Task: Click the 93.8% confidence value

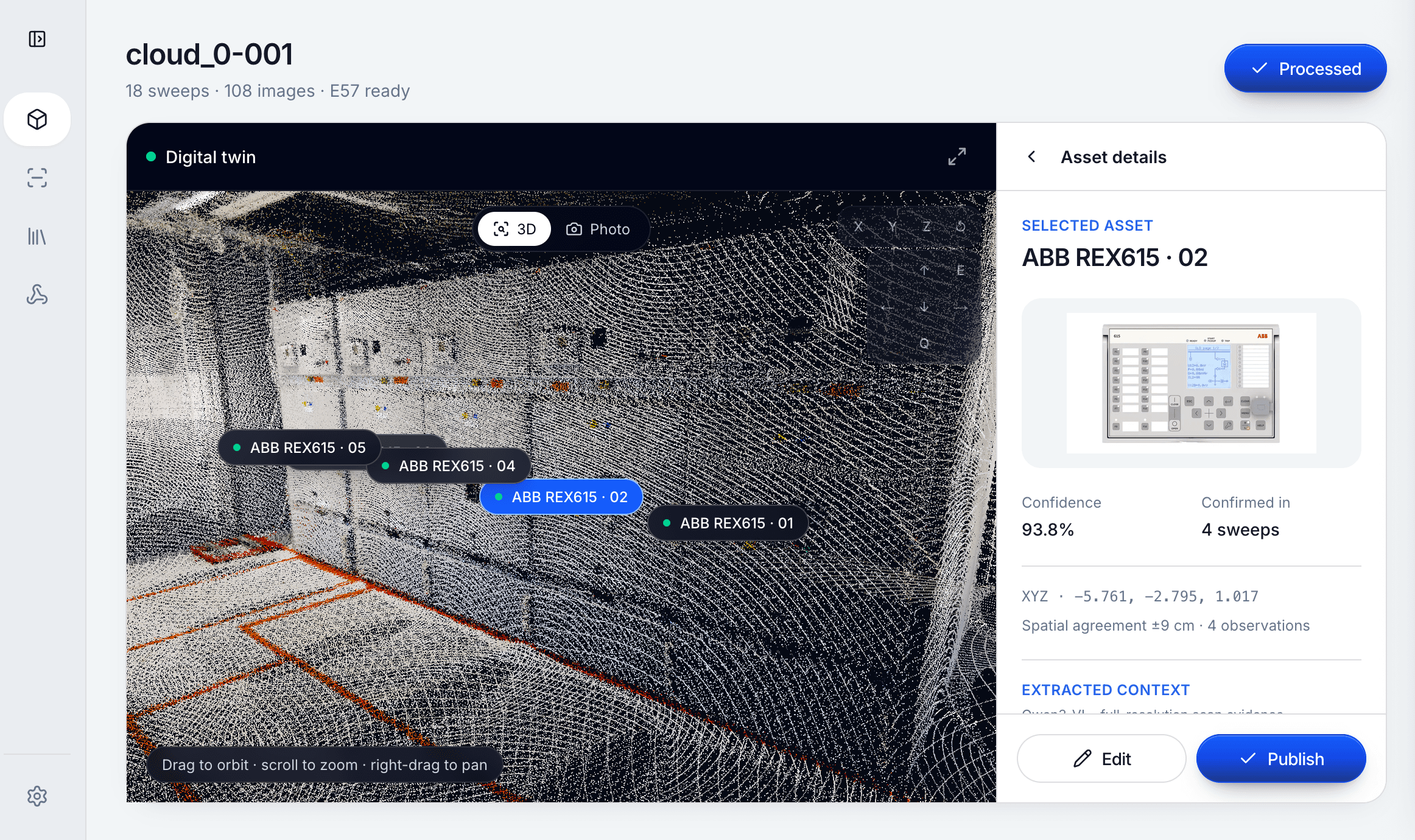Action: click(1048, 529)
